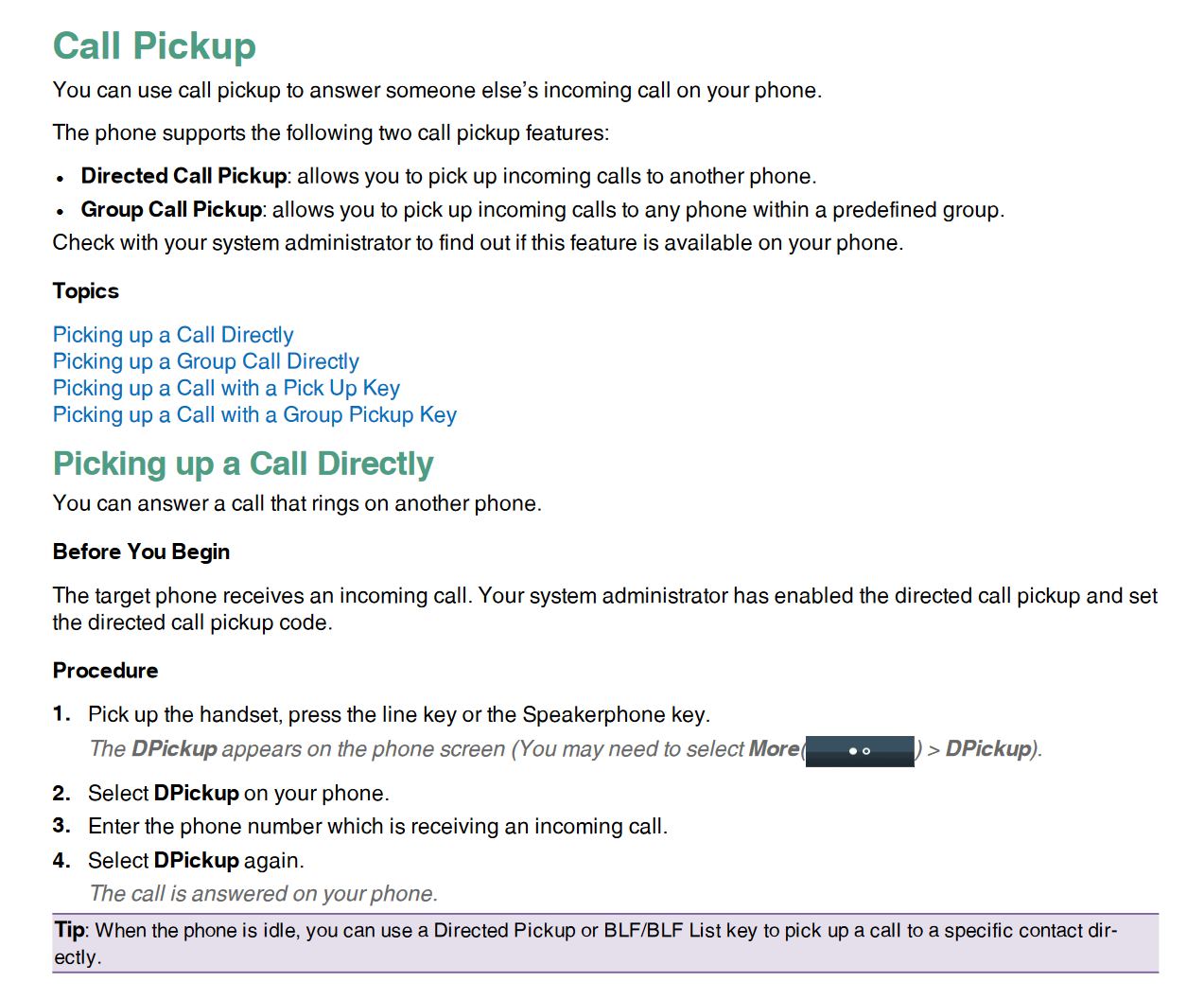Click the bold Group Call Pickup bullet term
The width and height of the screenshot is (1204, 999).
[171, 209]
